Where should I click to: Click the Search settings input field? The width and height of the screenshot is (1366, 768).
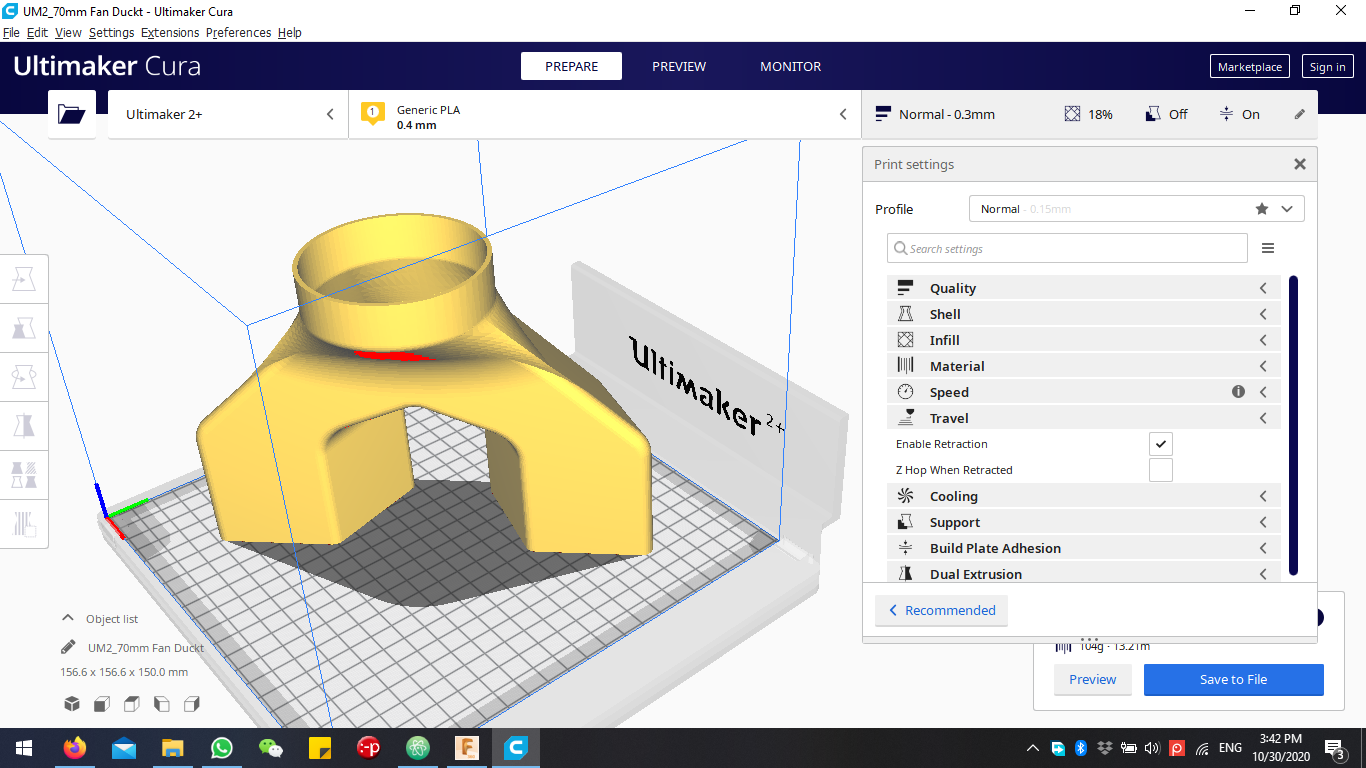[1067, 249]
